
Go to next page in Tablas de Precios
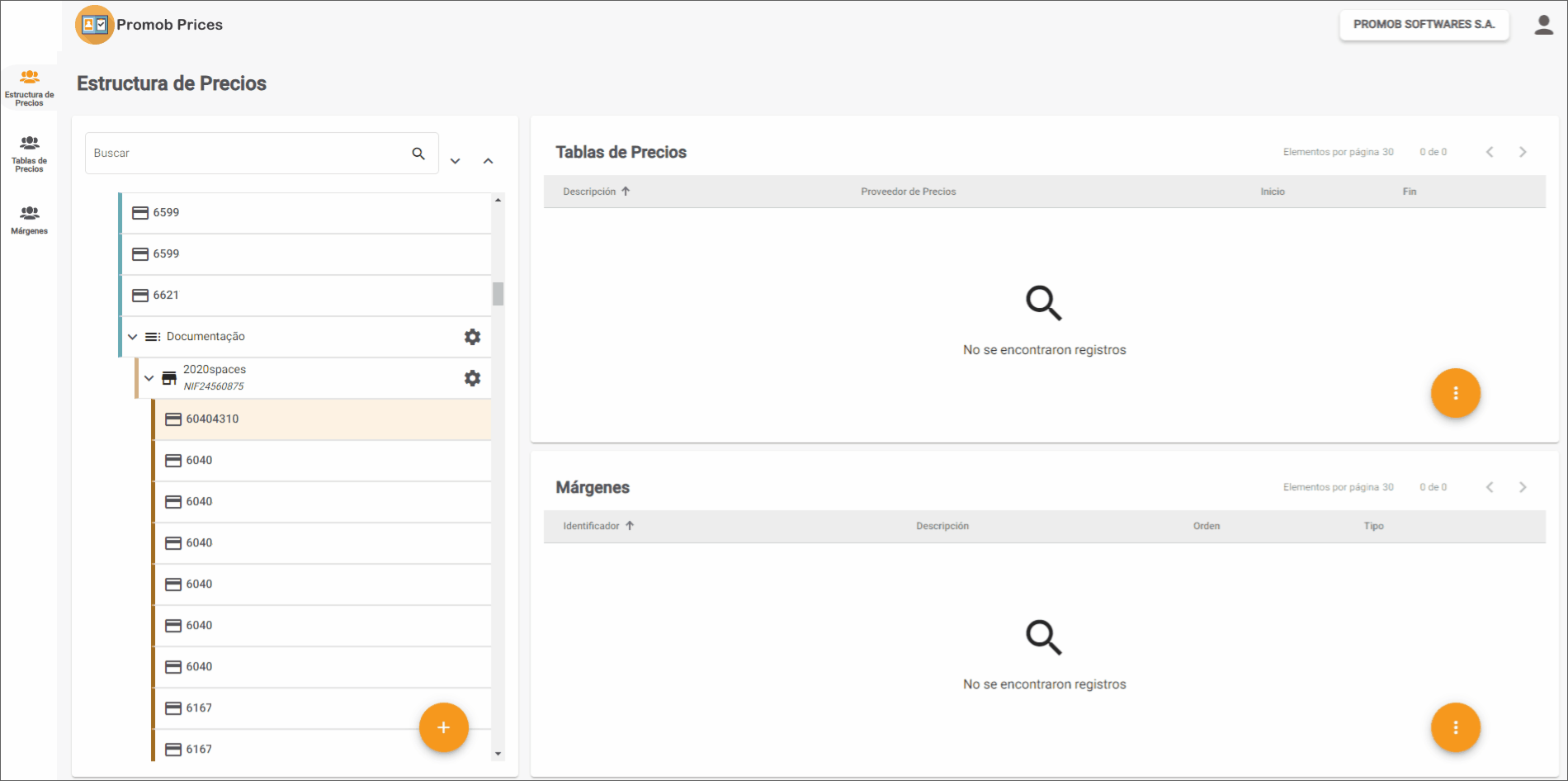click(1523, 152)
